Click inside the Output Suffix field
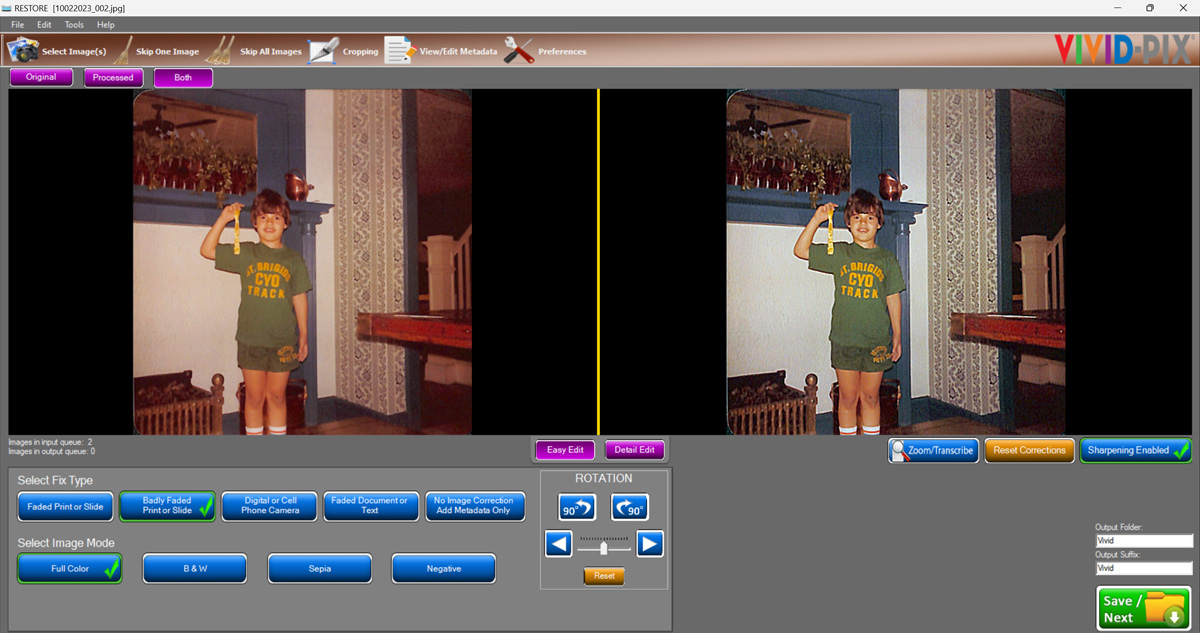Image resolution: width=1200 pixels, height=633 pixels. [1143, 568]
